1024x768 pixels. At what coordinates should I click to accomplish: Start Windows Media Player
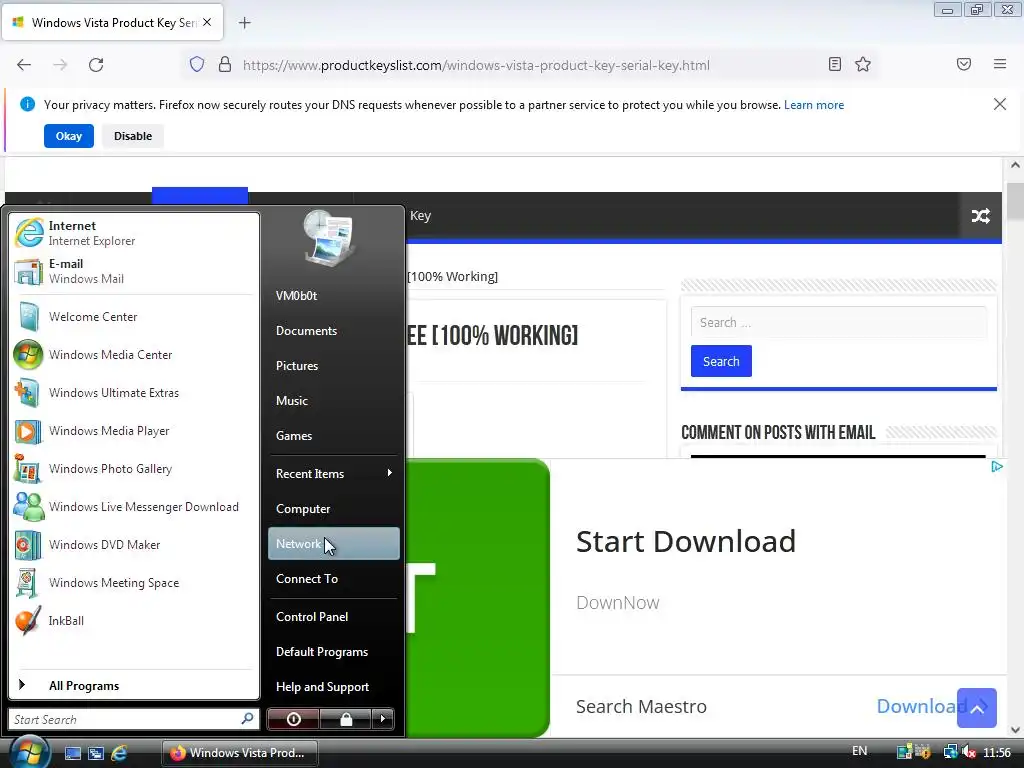point(134,431)
